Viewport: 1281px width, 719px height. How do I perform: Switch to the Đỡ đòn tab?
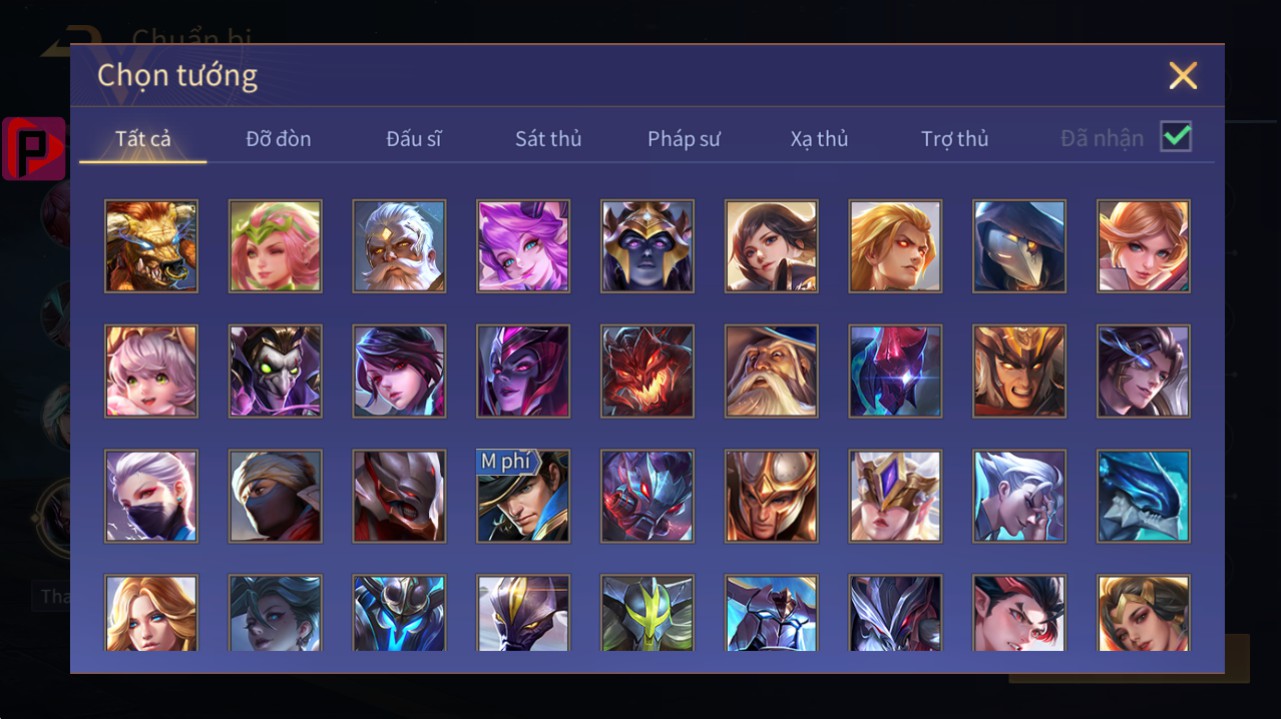279,139
